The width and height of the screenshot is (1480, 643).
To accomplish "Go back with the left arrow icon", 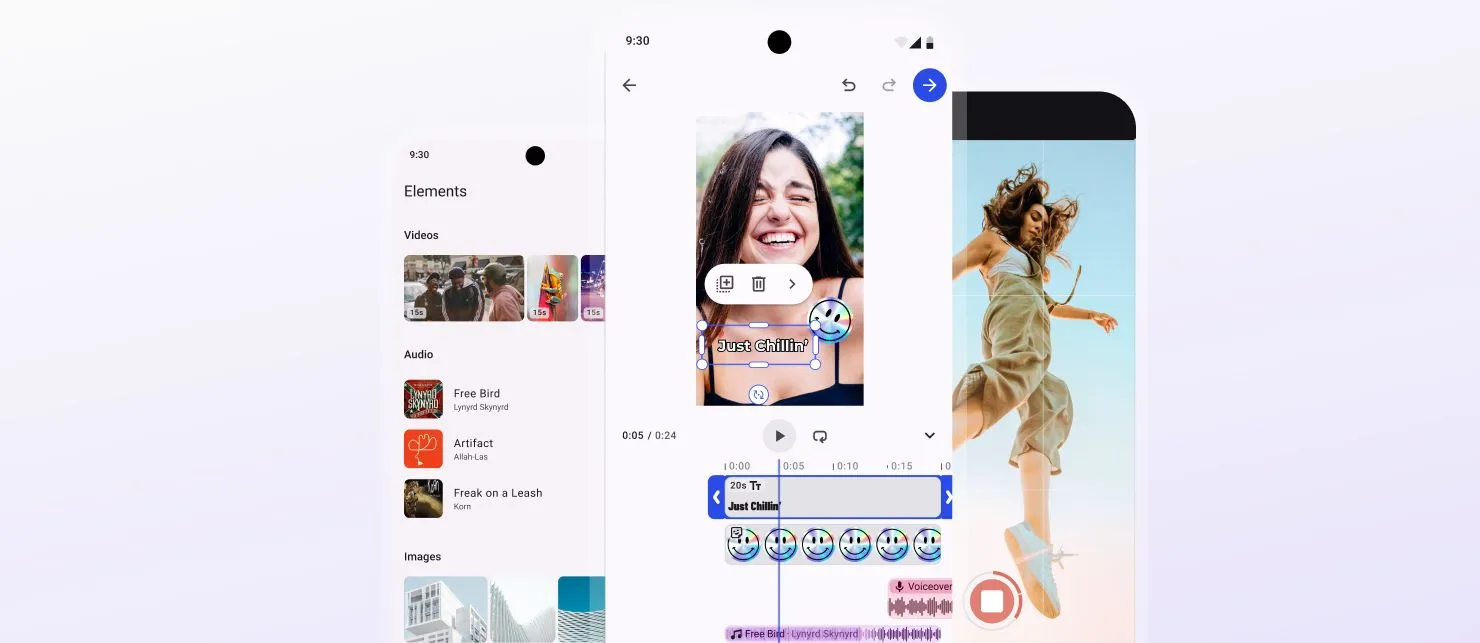I will [629, 85].
